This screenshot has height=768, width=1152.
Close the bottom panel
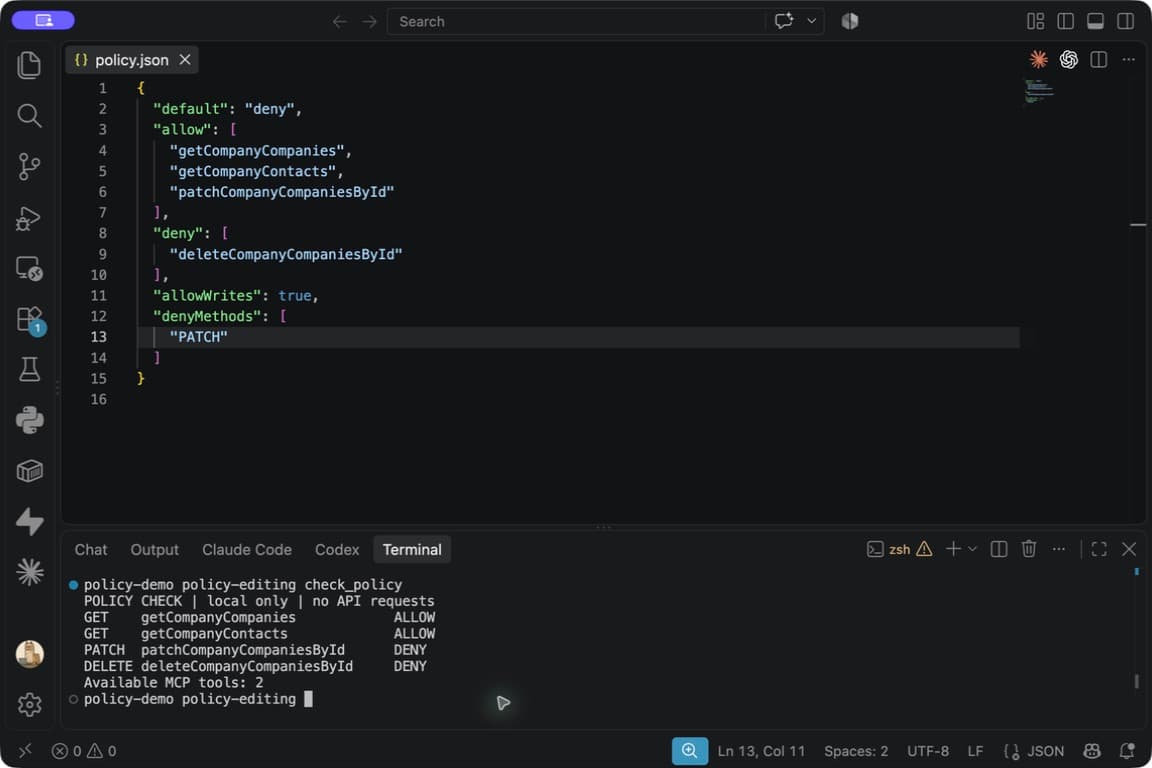tap(1129, 549)
